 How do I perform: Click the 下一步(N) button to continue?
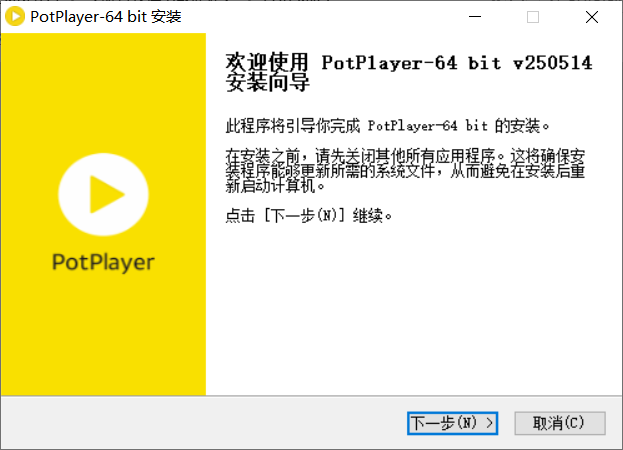tap(452, 423)
